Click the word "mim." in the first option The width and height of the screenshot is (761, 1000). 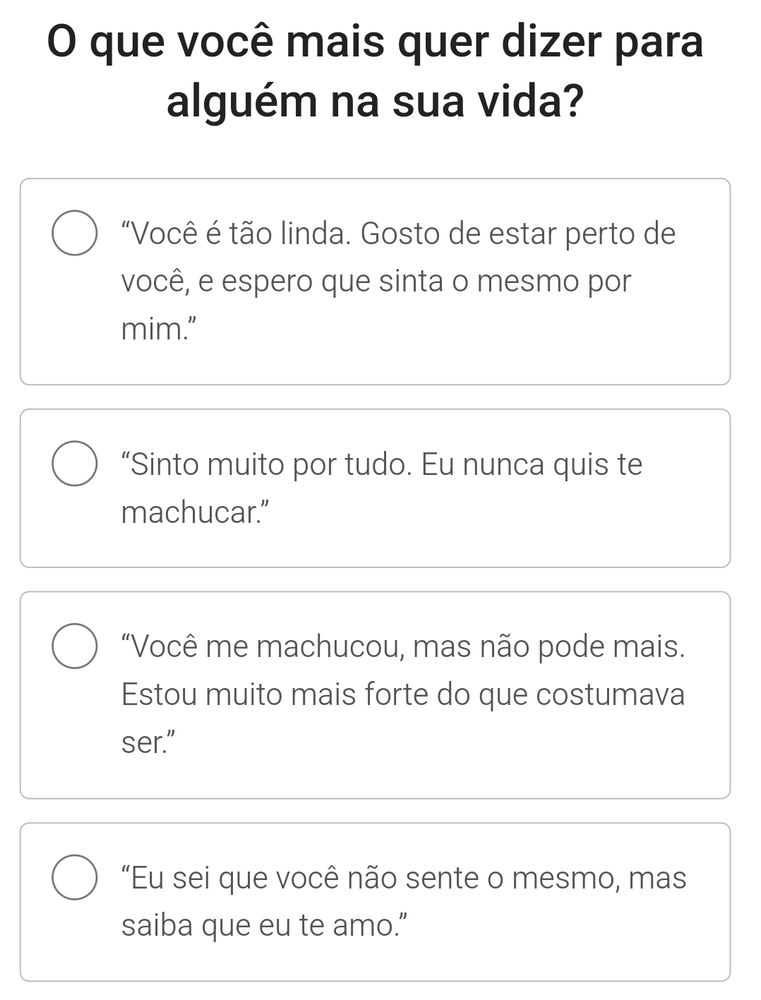152,330
